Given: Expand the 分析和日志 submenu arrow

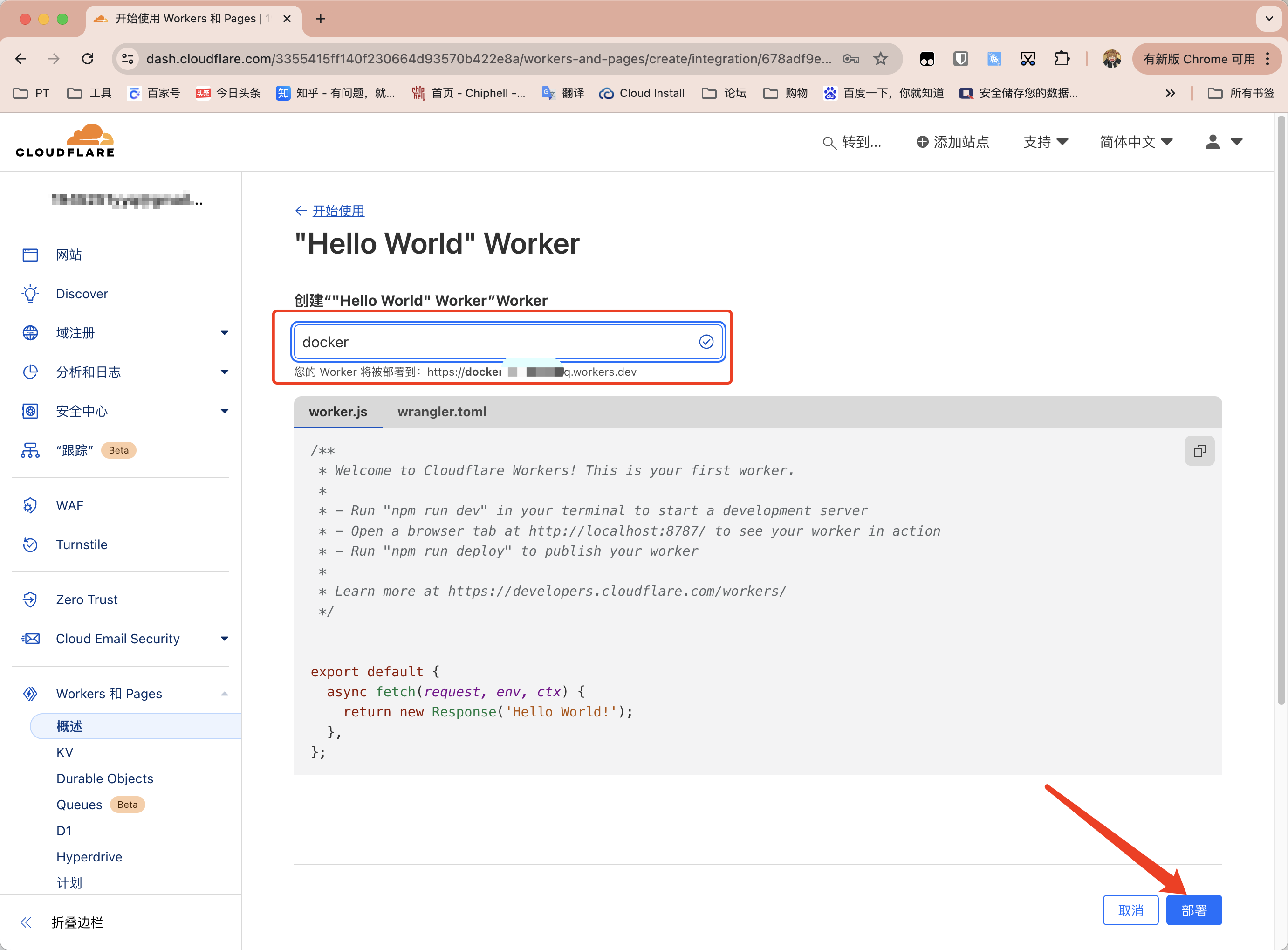Looking at the screenshot, I should [224, 372].
